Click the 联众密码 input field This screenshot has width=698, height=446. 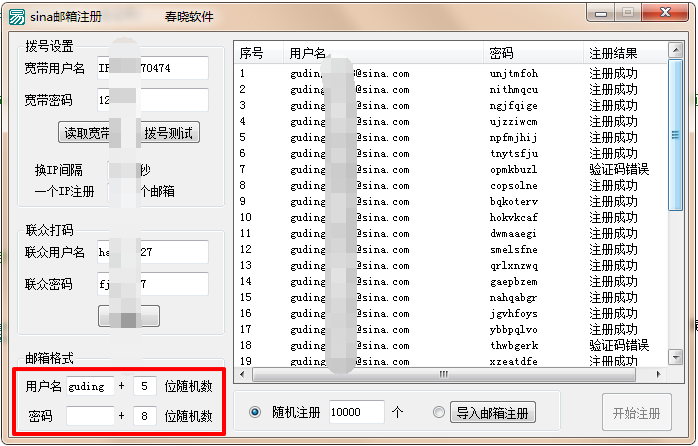pyautogui.click(x=153, y=284)
